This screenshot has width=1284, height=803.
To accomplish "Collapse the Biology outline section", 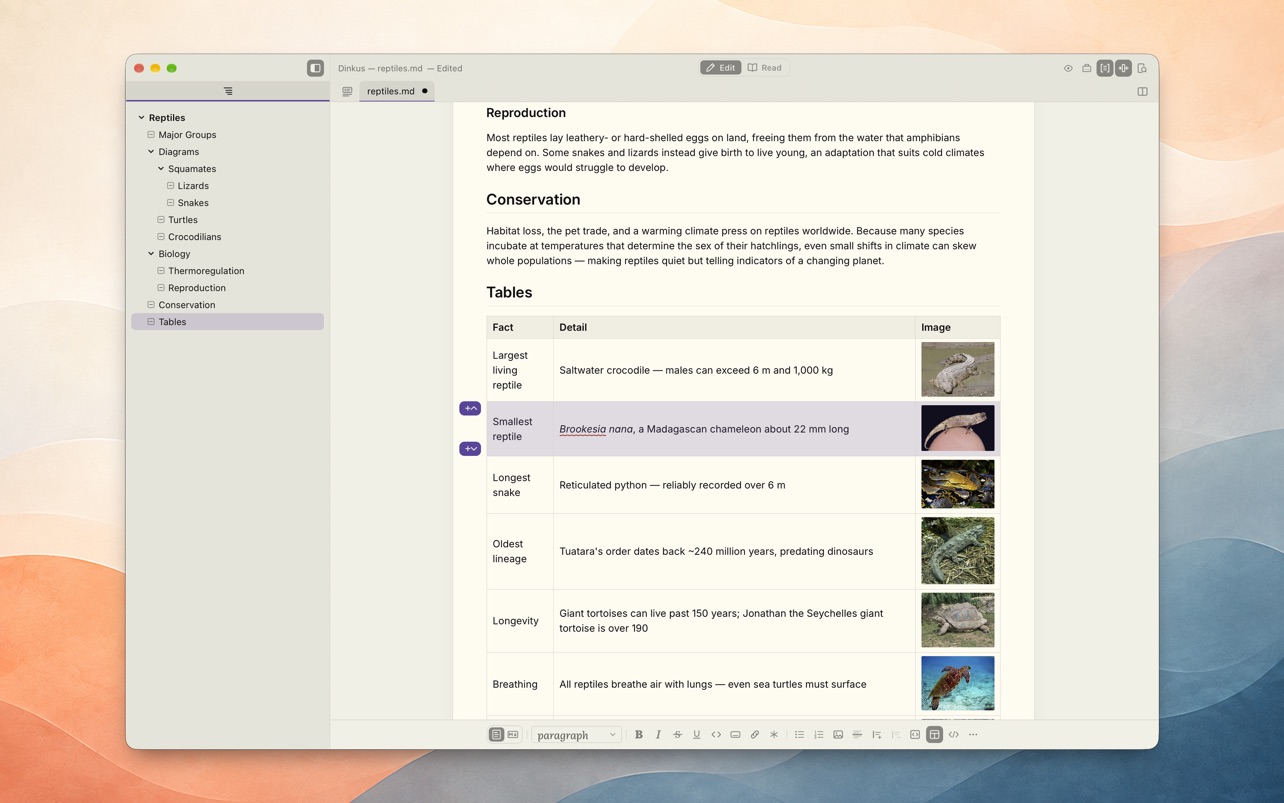I will pos(151,254).
